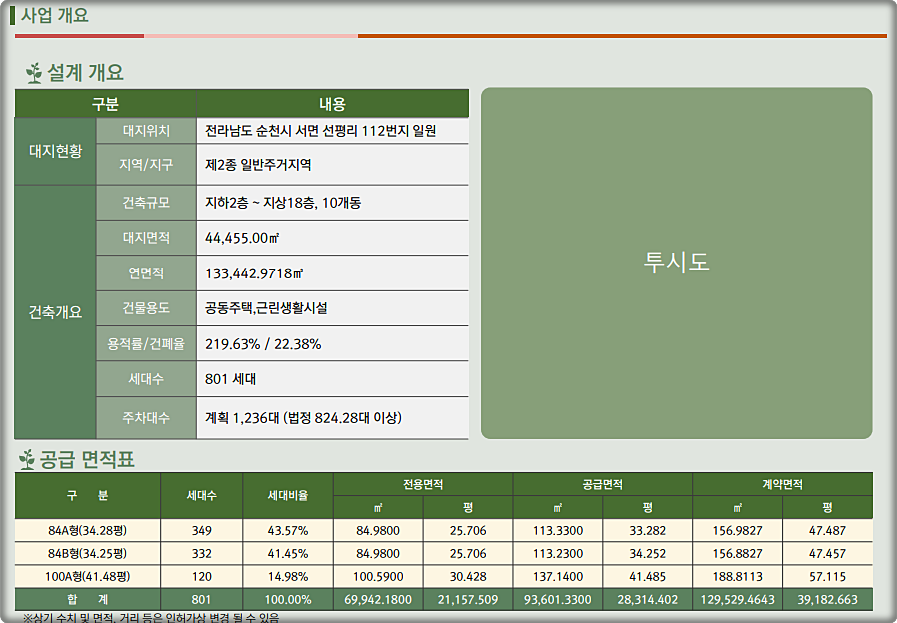Viewport: 897px width, 623px height.
Task: Click the 세대수 column header in supply table
Action: tap(202, 495)
